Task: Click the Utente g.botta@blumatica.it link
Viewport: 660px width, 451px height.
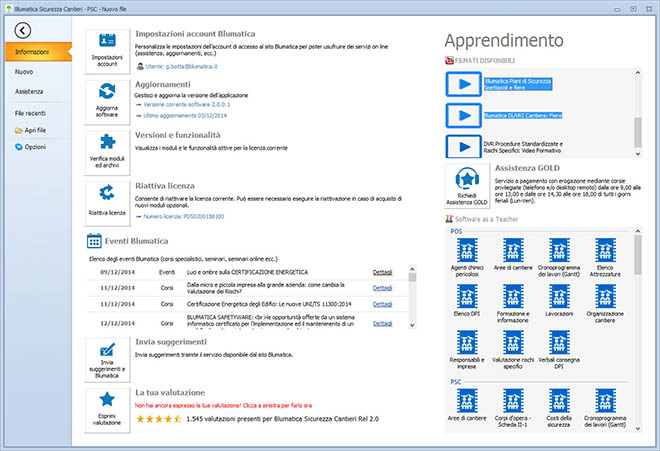Action: point(177,67)
